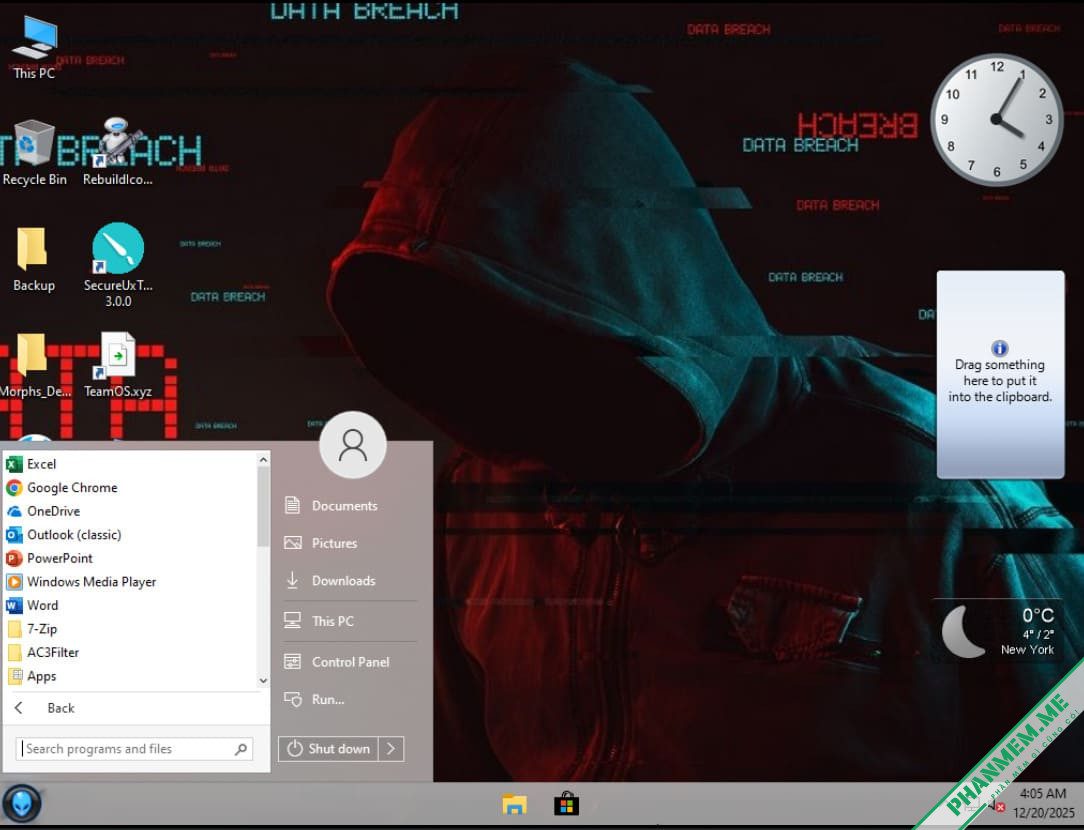
Task: Open Windows Media Player entry
Action: [x=129, y=581]
